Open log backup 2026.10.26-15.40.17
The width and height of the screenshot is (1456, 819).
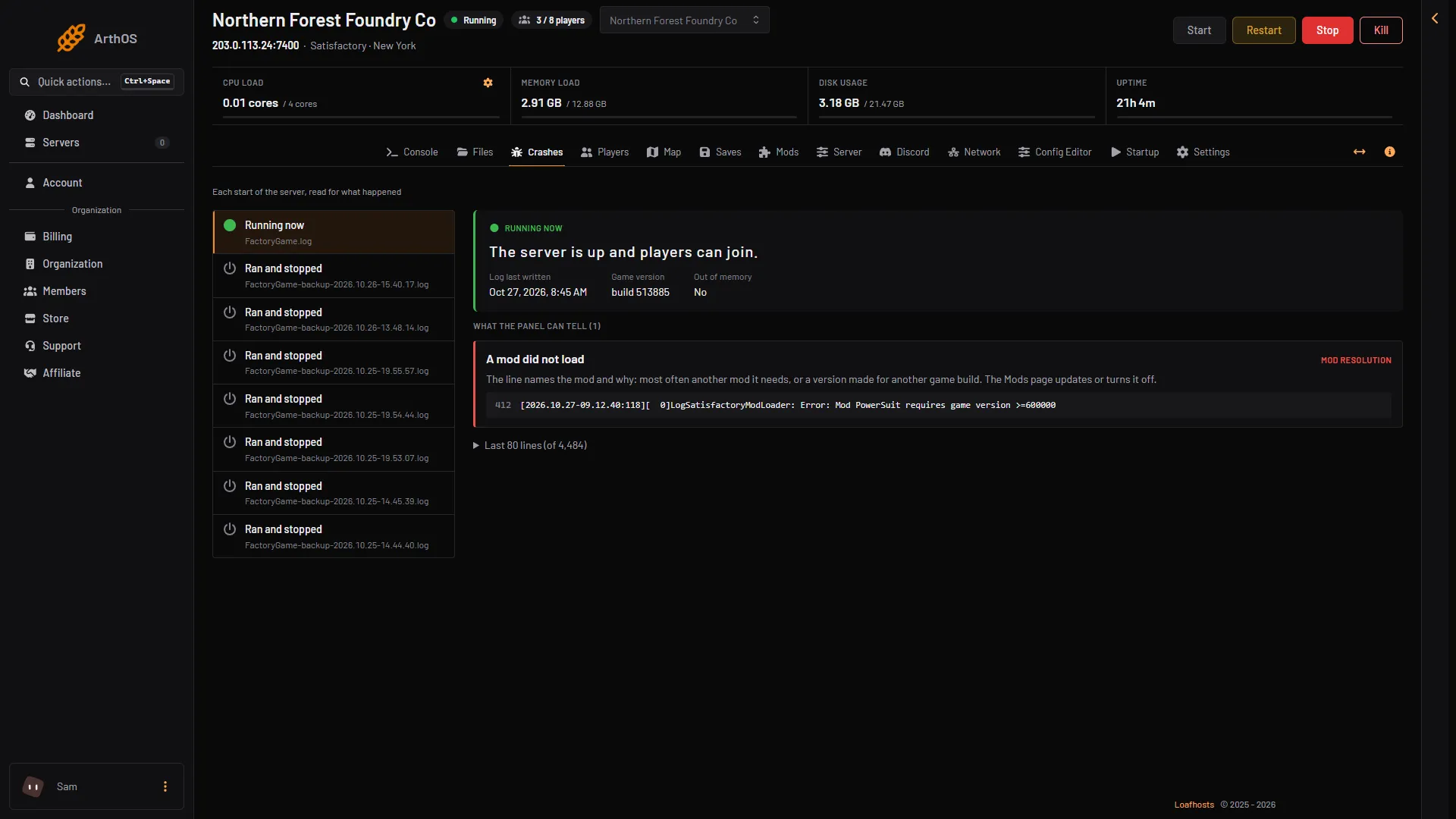coord(334,276)
